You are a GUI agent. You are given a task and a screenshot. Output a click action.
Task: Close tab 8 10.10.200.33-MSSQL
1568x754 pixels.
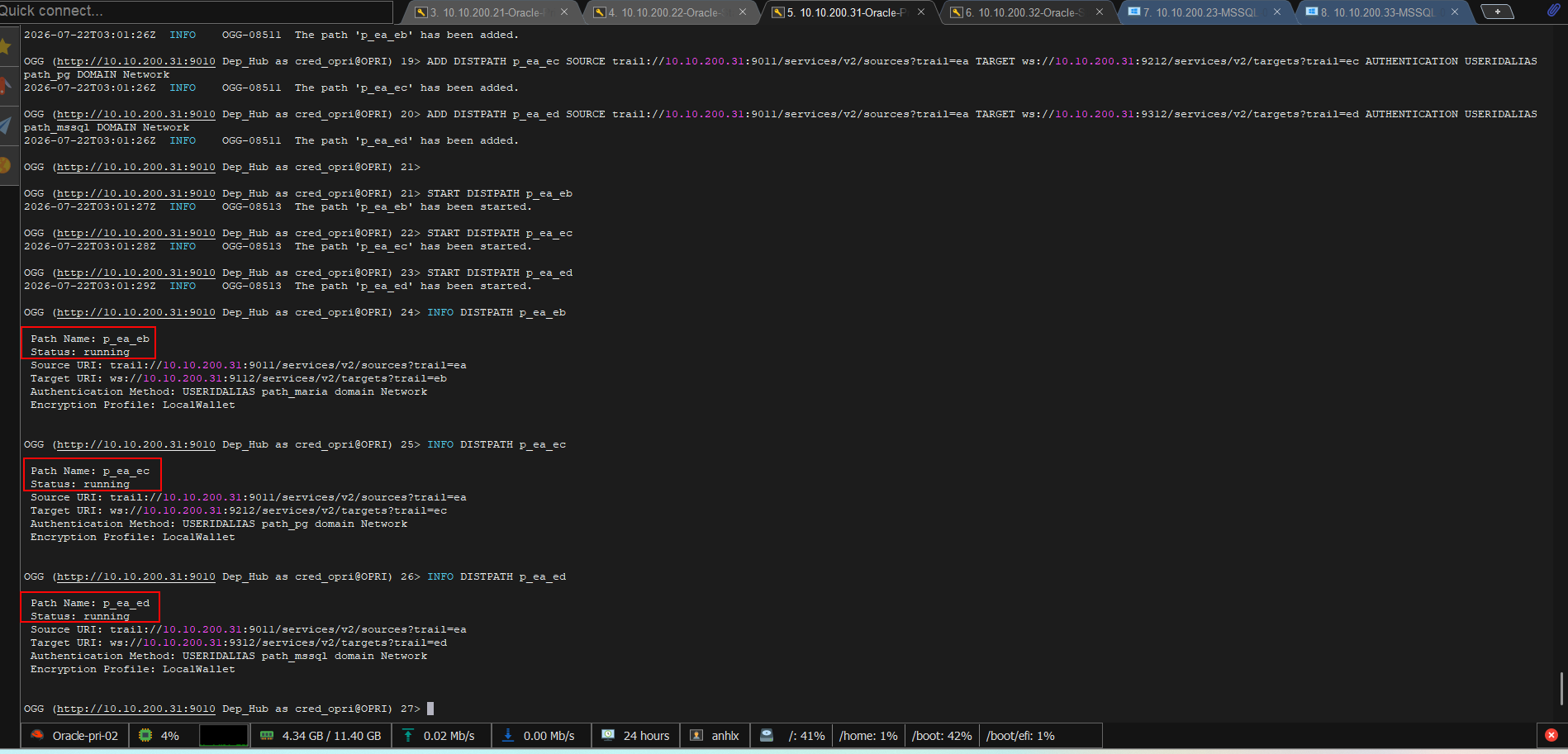click(1456, 12)
